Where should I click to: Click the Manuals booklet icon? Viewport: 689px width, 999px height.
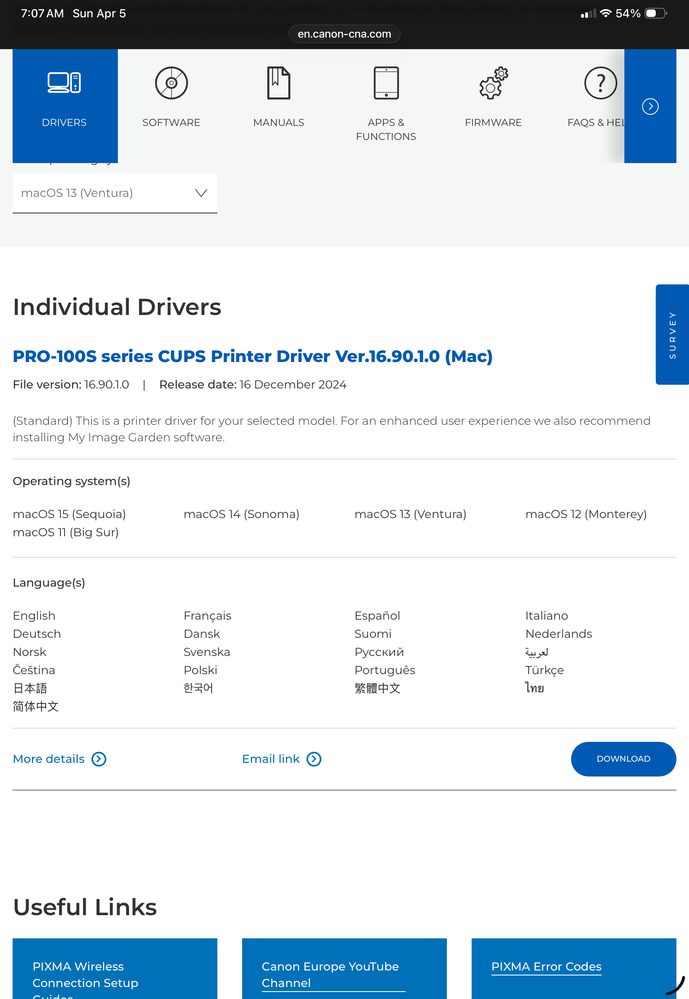click(279, 83)
